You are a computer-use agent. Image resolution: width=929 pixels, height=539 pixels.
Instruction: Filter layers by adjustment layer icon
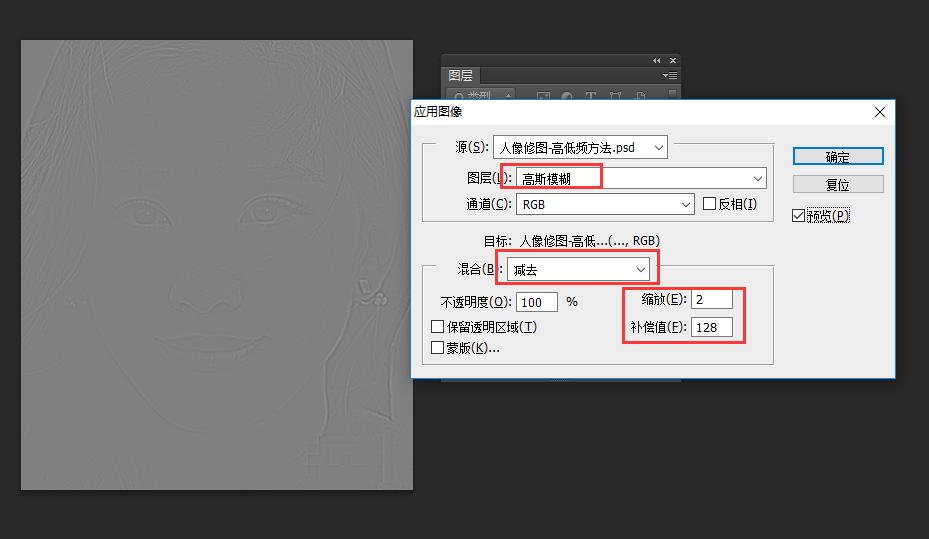click(x=567, y=95)
